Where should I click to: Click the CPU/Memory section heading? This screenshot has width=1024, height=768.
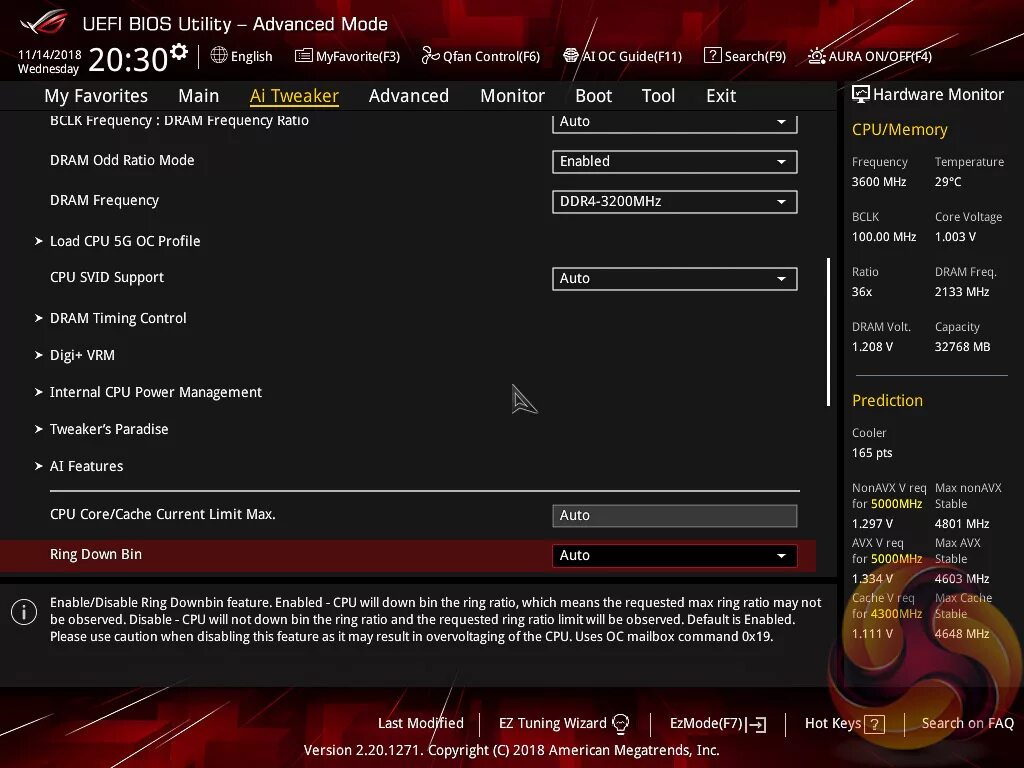pyautogui.click(x=900, y=130)
